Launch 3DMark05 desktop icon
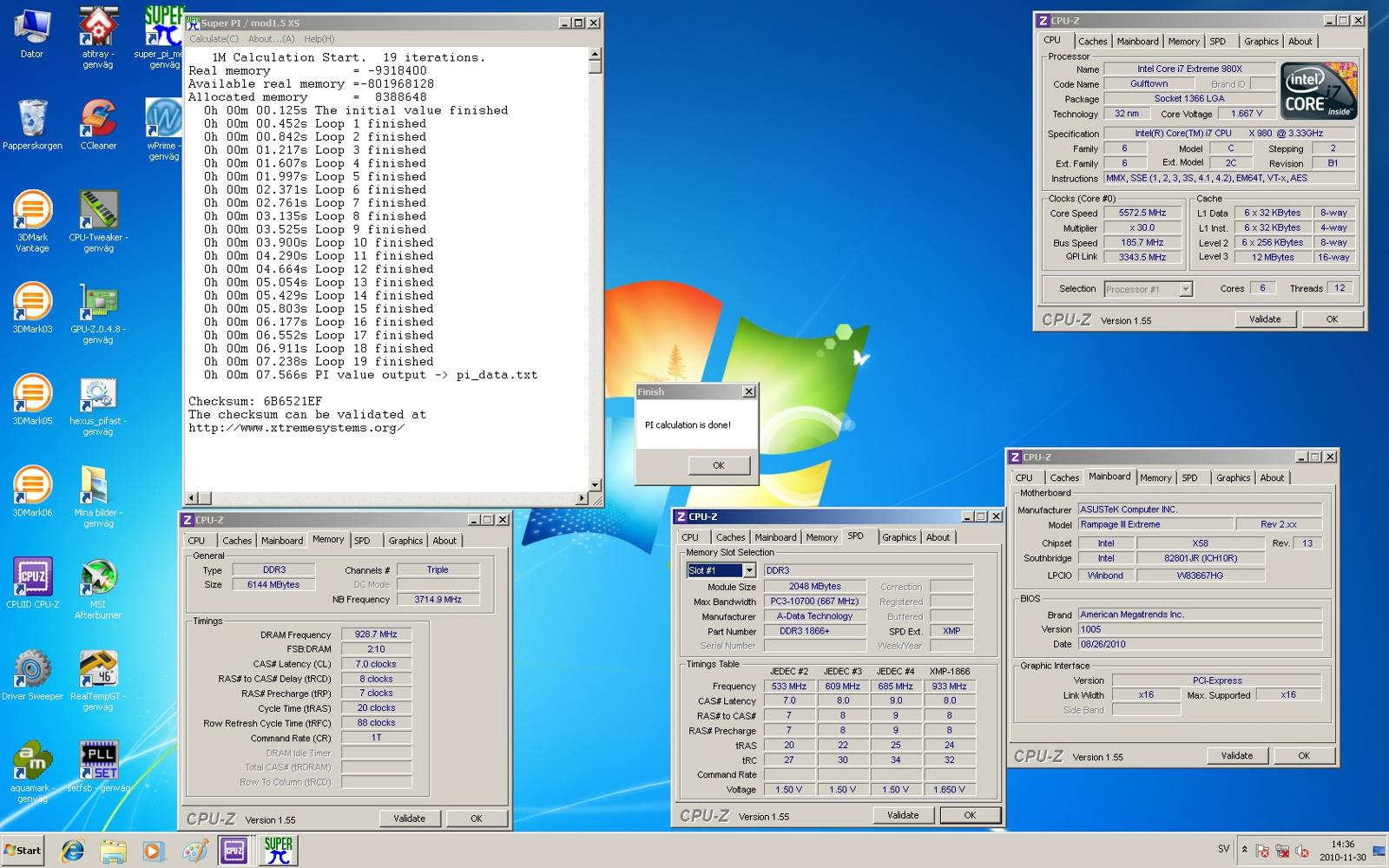The width and height of the screenshot is (1389, 868). point(32,400)
